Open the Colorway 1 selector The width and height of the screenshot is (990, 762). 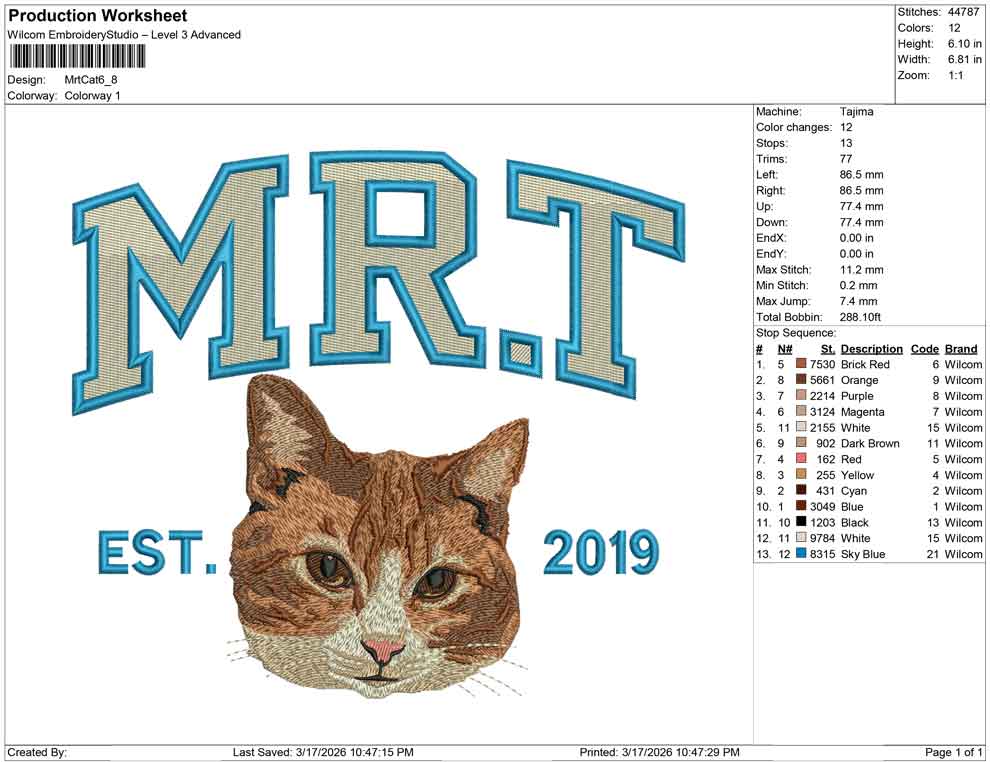click(95, 96)
